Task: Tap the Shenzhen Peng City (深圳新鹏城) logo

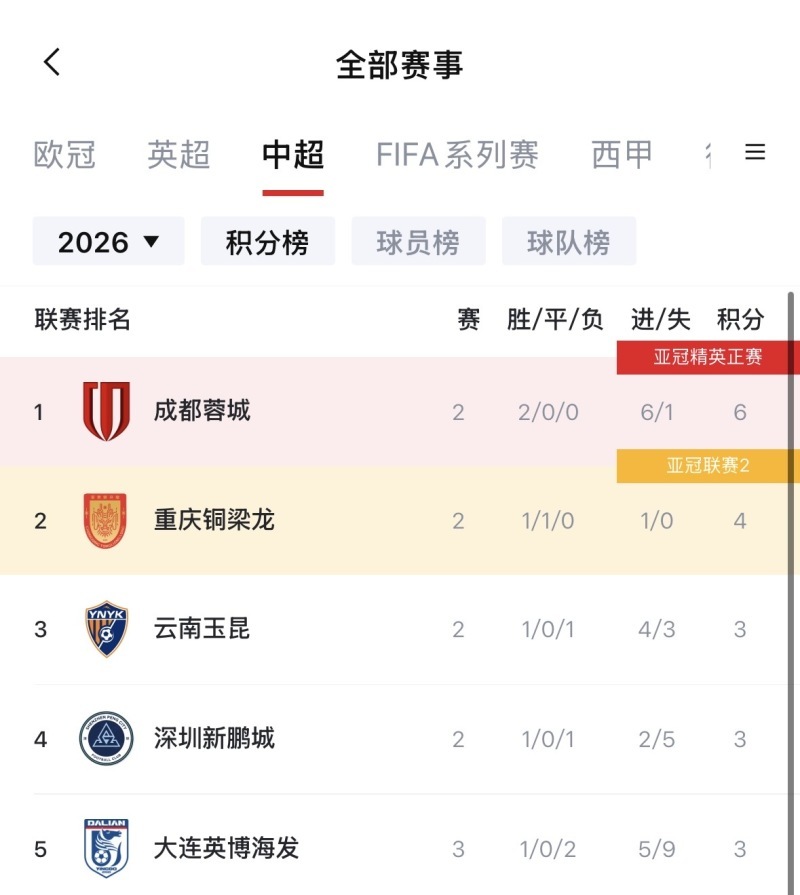Action: [x=105, y=739]
